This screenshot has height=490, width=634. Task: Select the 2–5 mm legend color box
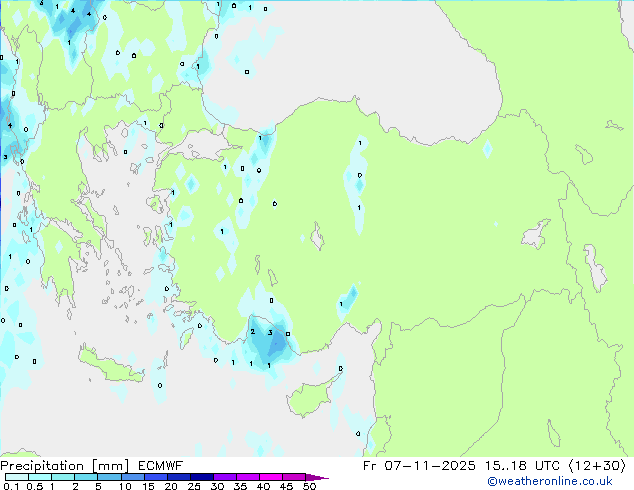click(86, 477)
